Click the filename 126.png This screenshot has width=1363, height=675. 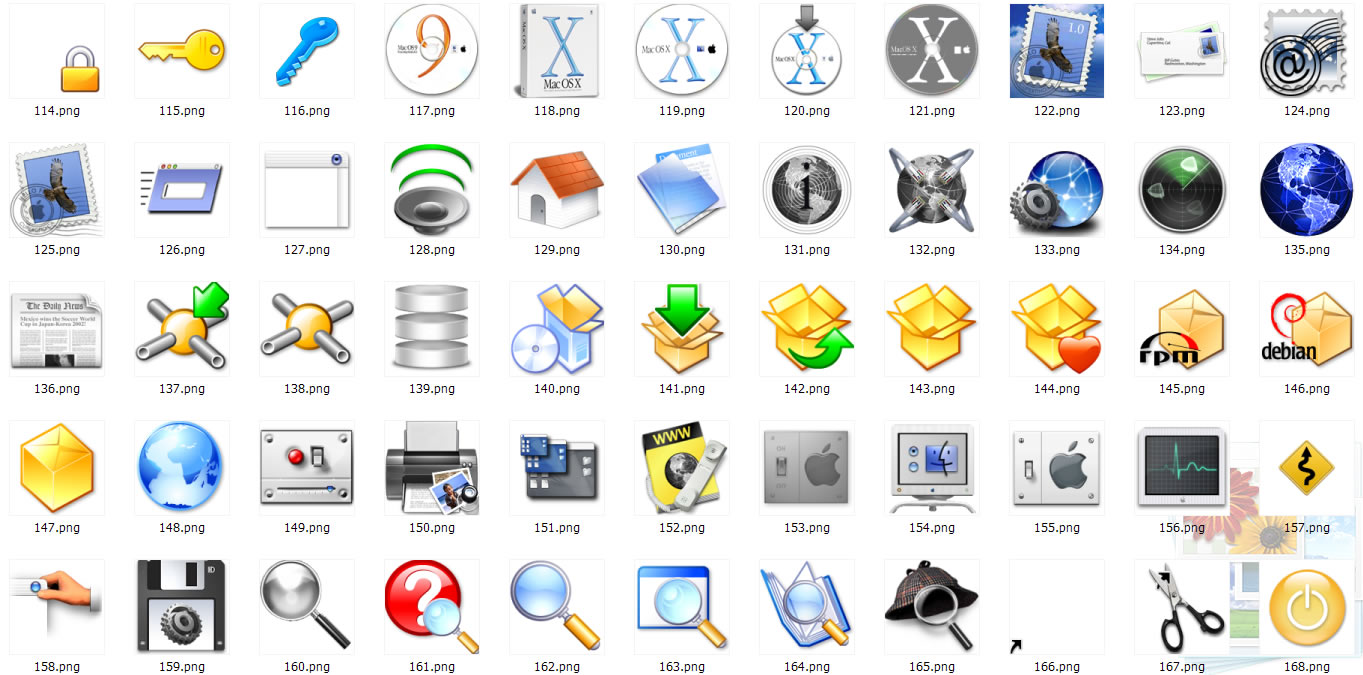click(182, 250)
